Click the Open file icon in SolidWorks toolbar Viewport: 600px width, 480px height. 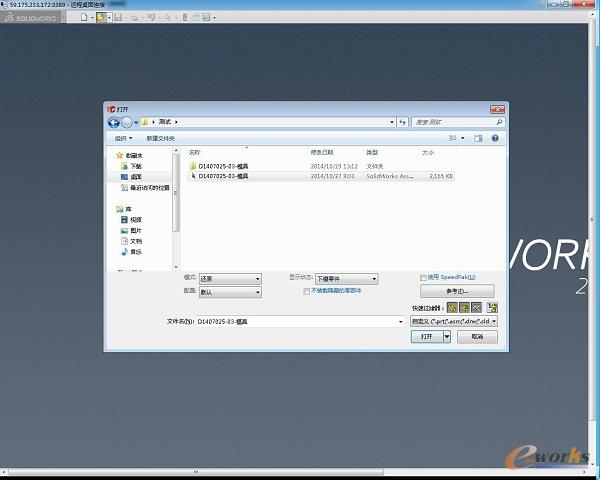point(102,18)
